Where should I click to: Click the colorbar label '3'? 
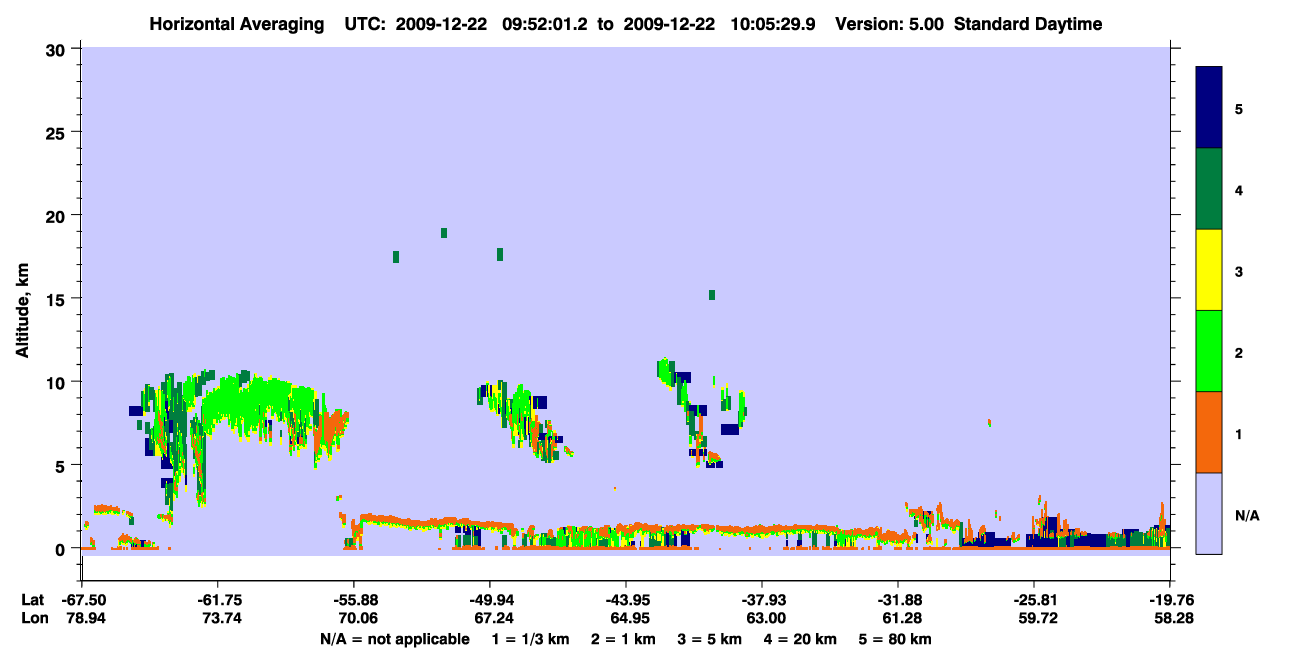point(1239,271)
